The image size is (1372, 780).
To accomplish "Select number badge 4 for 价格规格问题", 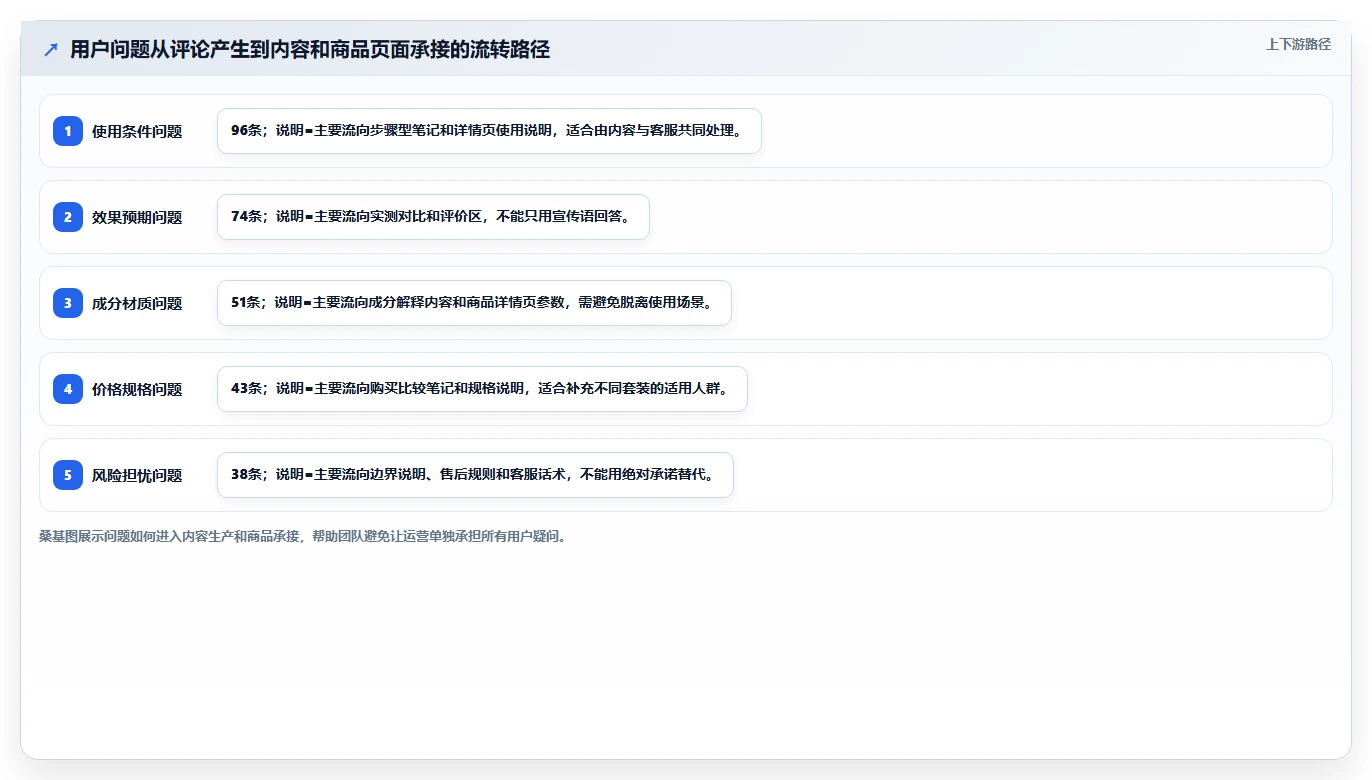I will 68,389.
